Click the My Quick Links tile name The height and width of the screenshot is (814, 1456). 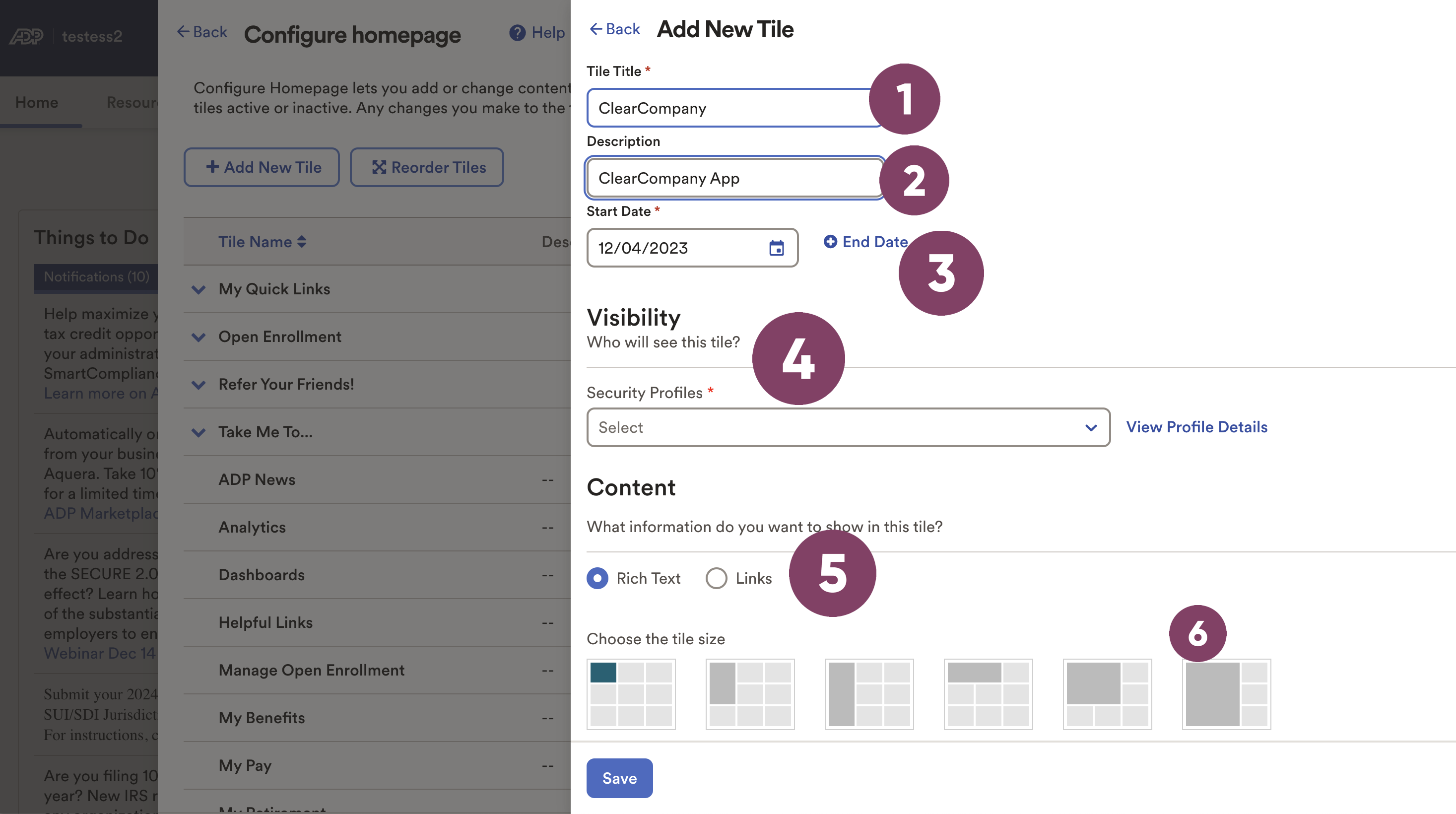pos(274,289)
